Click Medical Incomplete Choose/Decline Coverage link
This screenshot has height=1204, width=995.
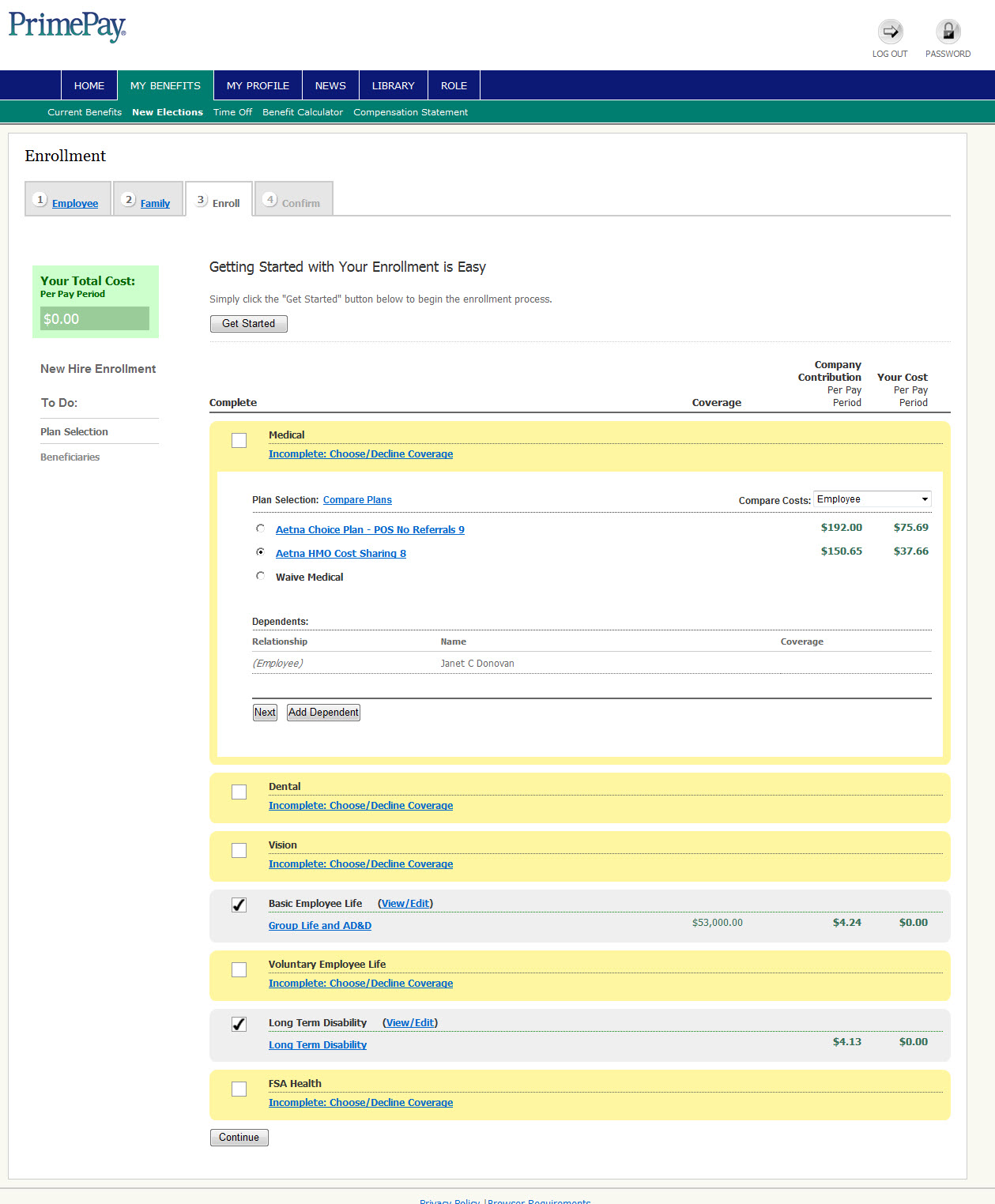[360, 454]
